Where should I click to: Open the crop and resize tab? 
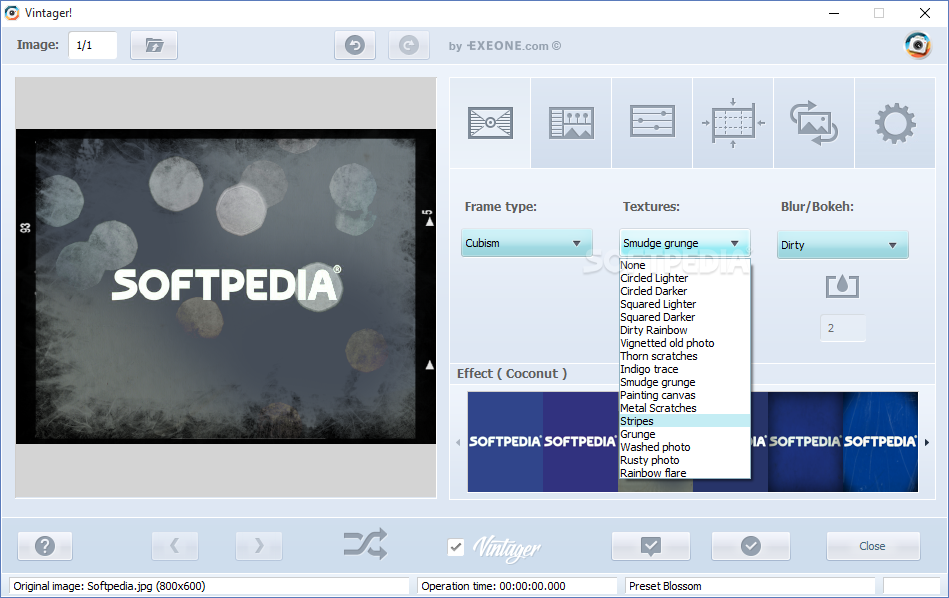tap(733, 123)
